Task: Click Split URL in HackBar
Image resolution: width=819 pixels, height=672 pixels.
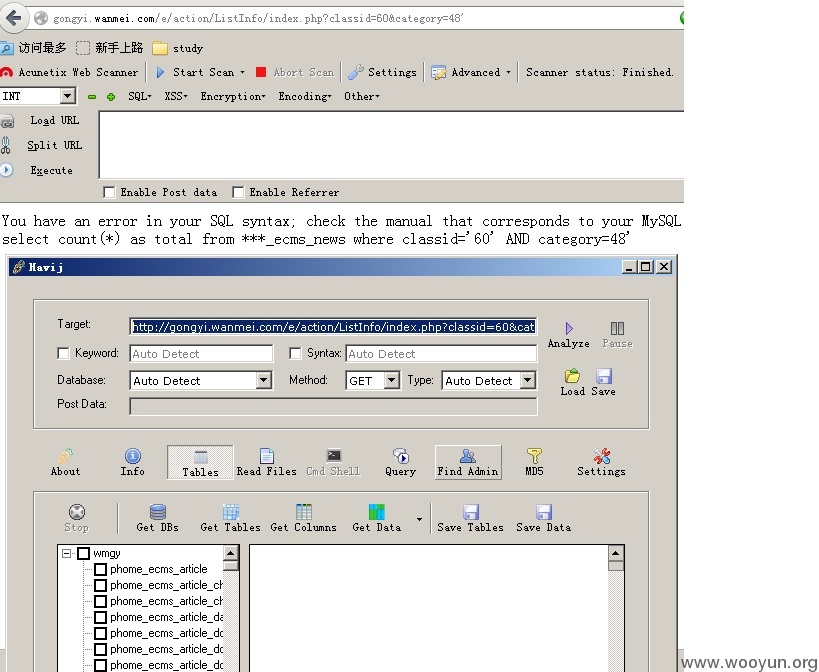Action: pyautogui.click(x=54, y=145)
